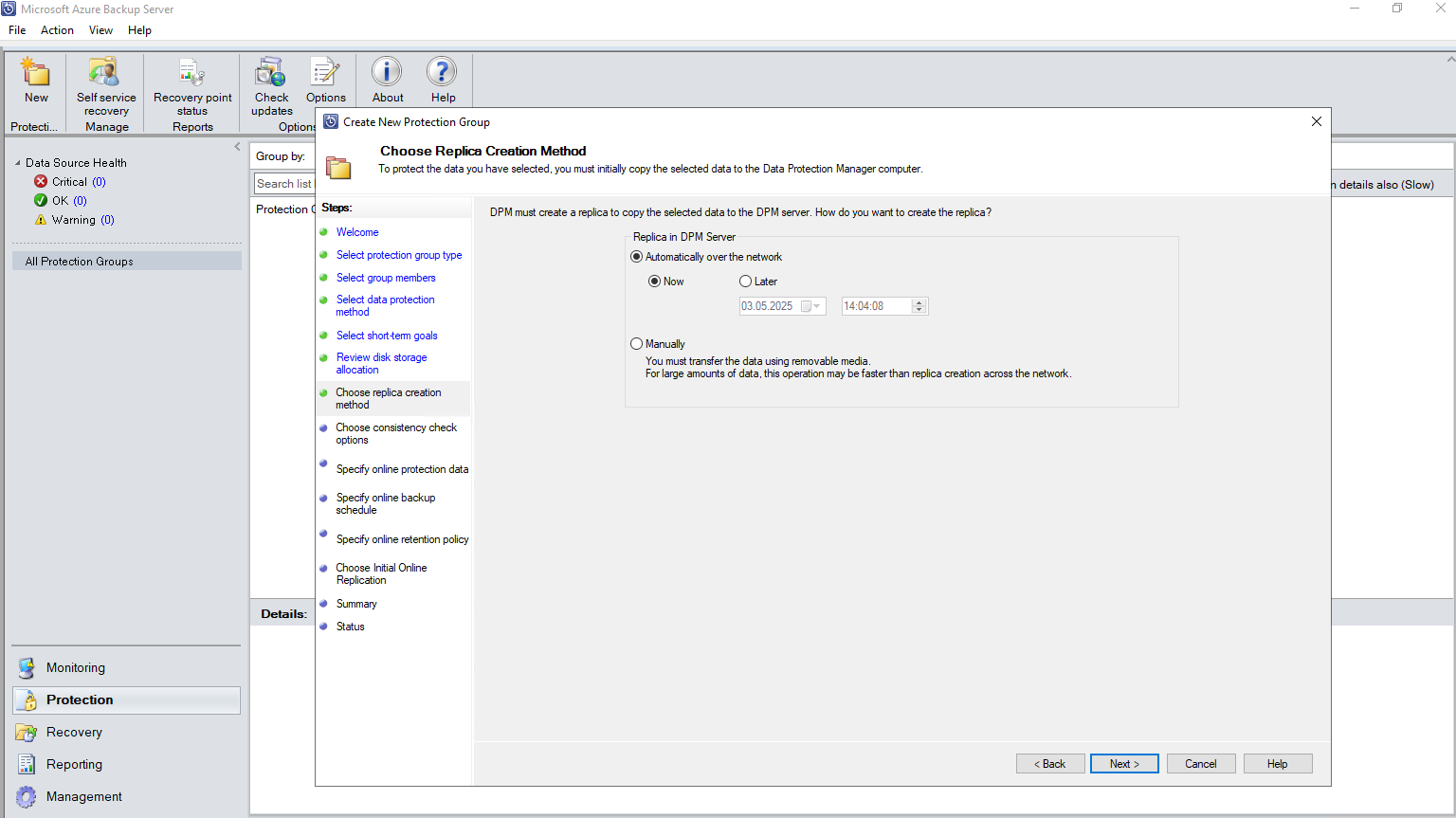Click the Check updates icon
Viewport: 1456px width, 818px height.
[271, 72]
